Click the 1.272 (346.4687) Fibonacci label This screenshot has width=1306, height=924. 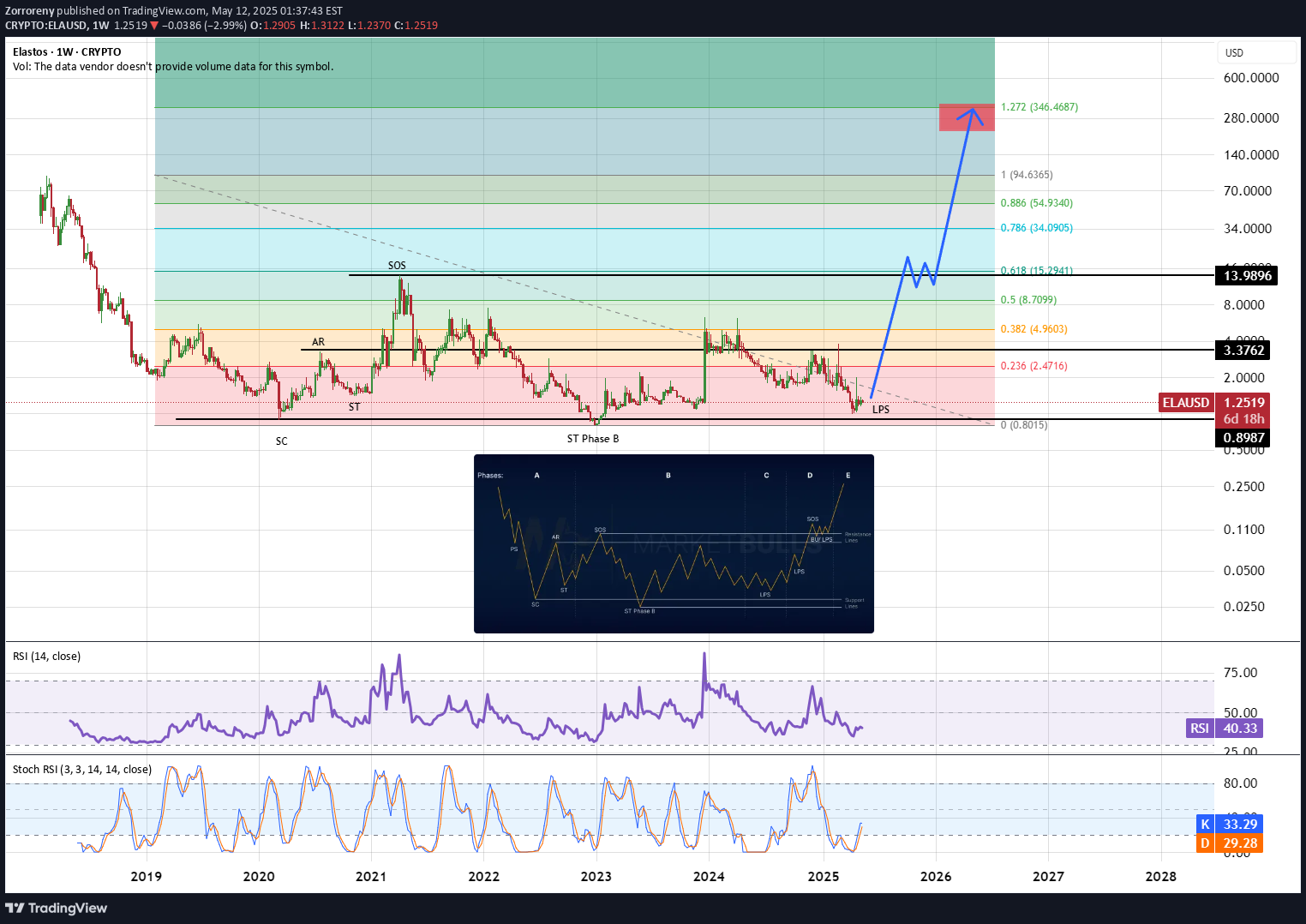click(1039, 107)
